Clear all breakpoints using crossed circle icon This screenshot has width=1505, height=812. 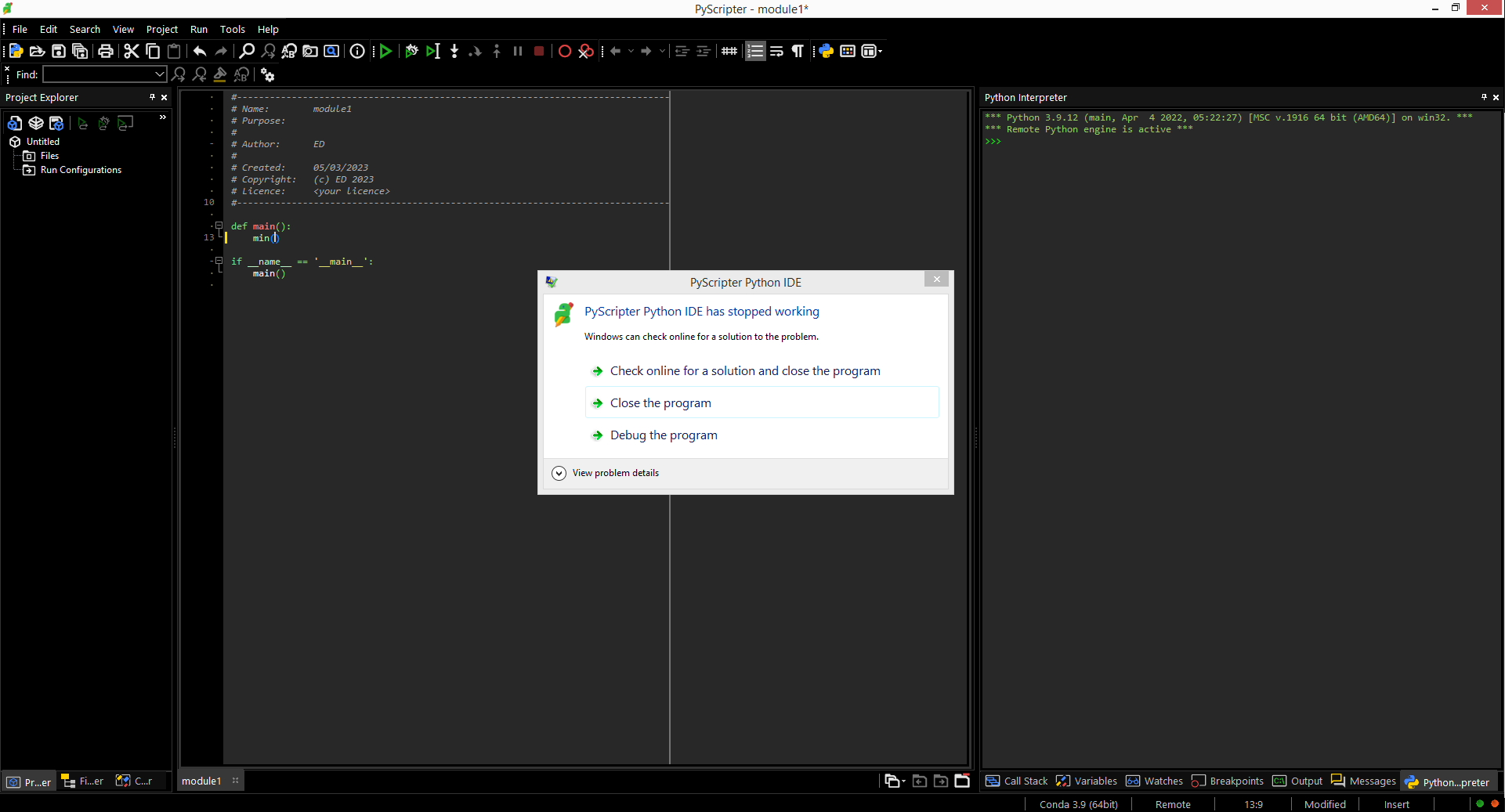coord(586,51)
